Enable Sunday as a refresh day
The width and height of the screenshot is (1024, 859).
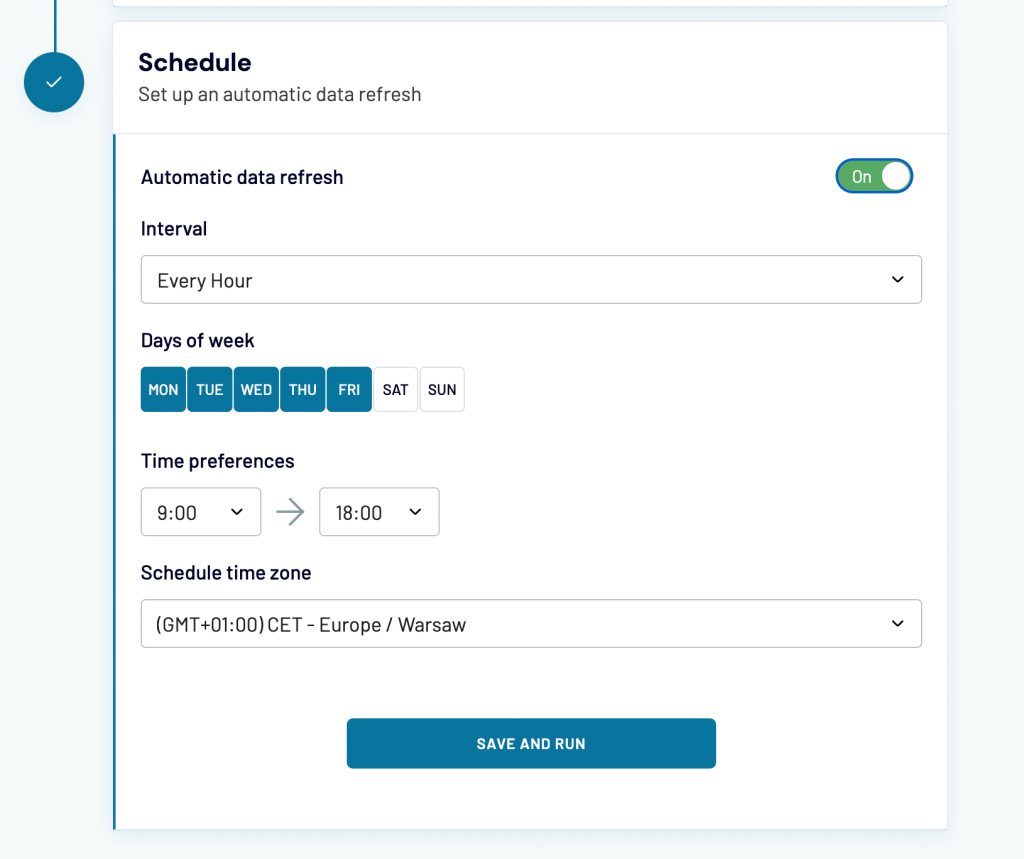[442, 389]
